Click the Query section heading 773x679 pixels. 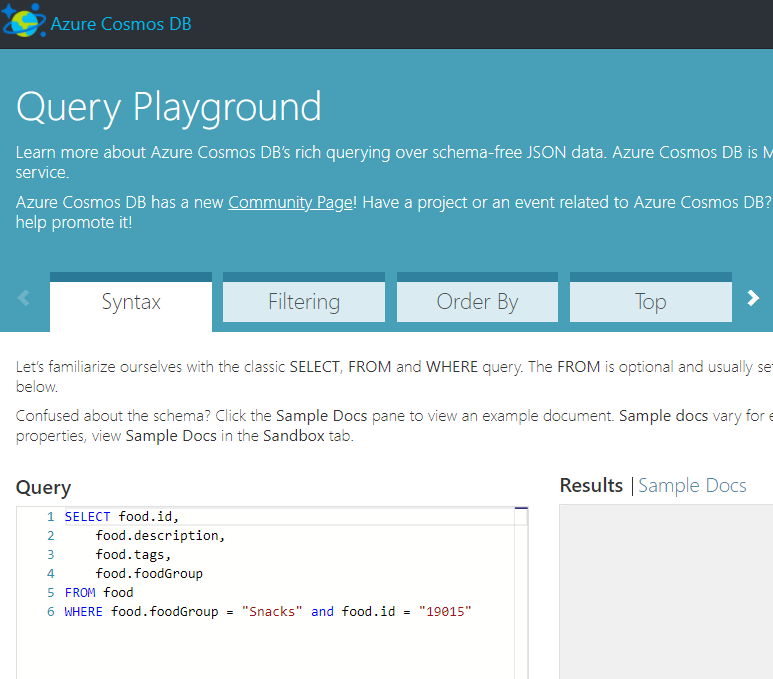(43, 487)
